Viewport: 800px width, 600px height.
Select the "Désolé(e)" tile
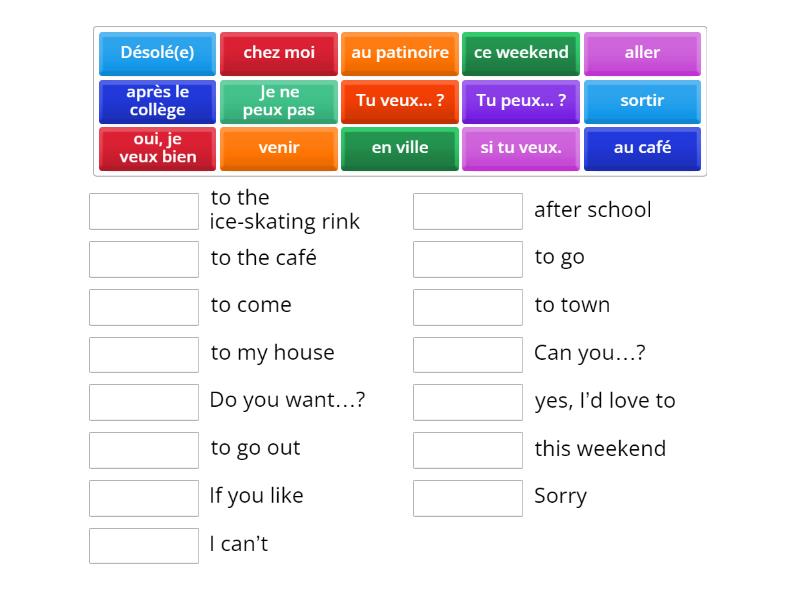157,54
